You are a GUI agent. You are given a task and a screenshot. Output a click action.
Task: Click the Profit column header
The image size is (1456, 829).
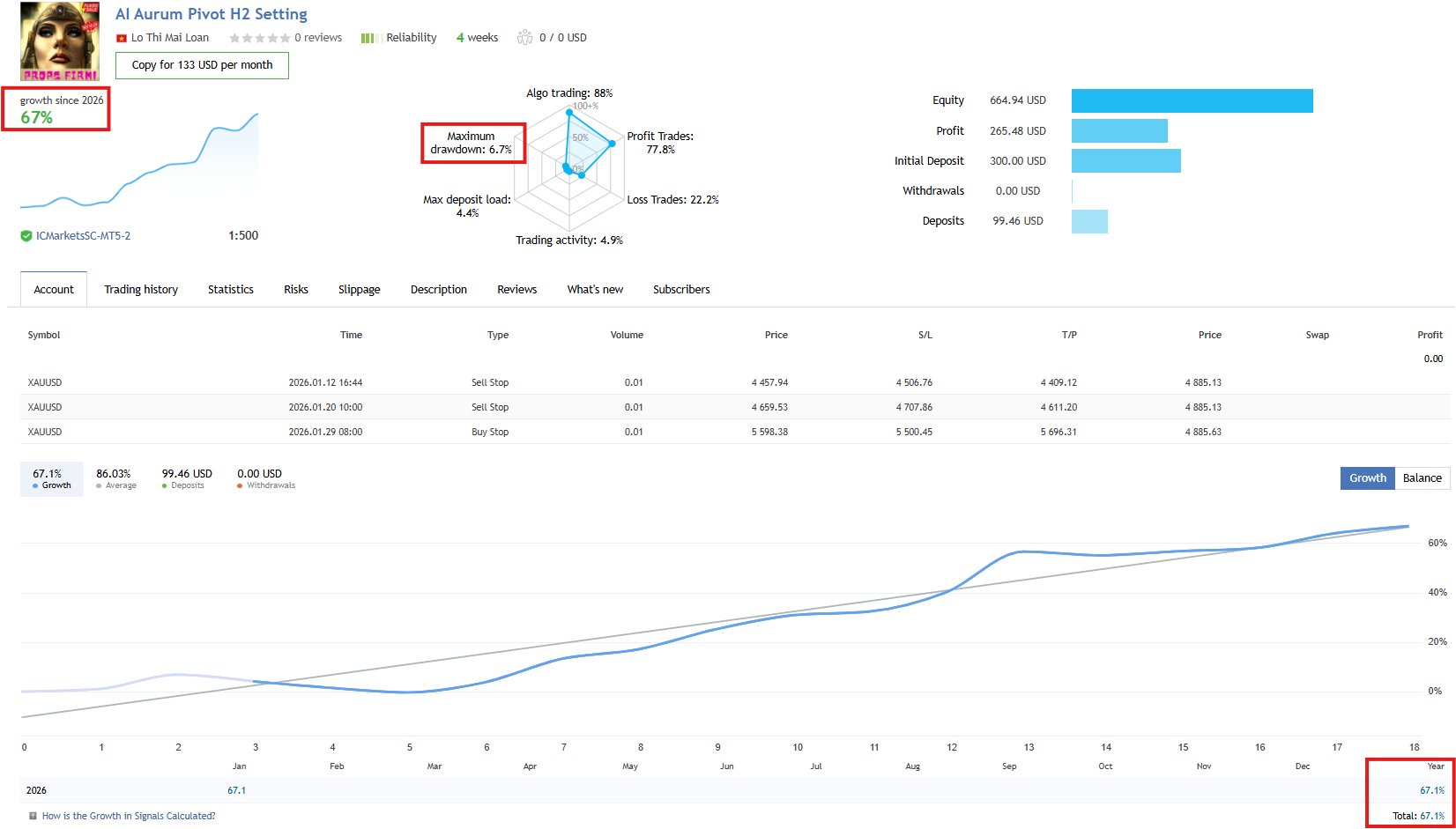click(x=1430, y=336)
